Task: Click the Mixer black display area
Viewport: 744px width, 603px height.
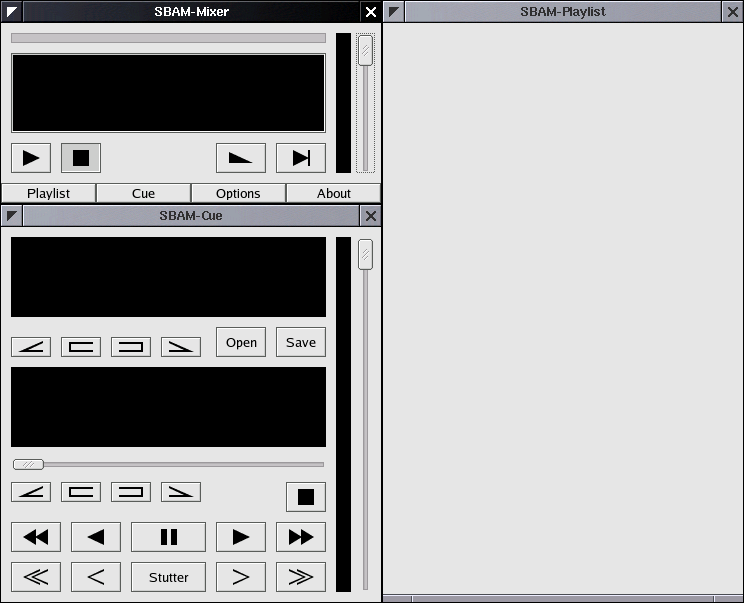Action: tap(168, 93)
